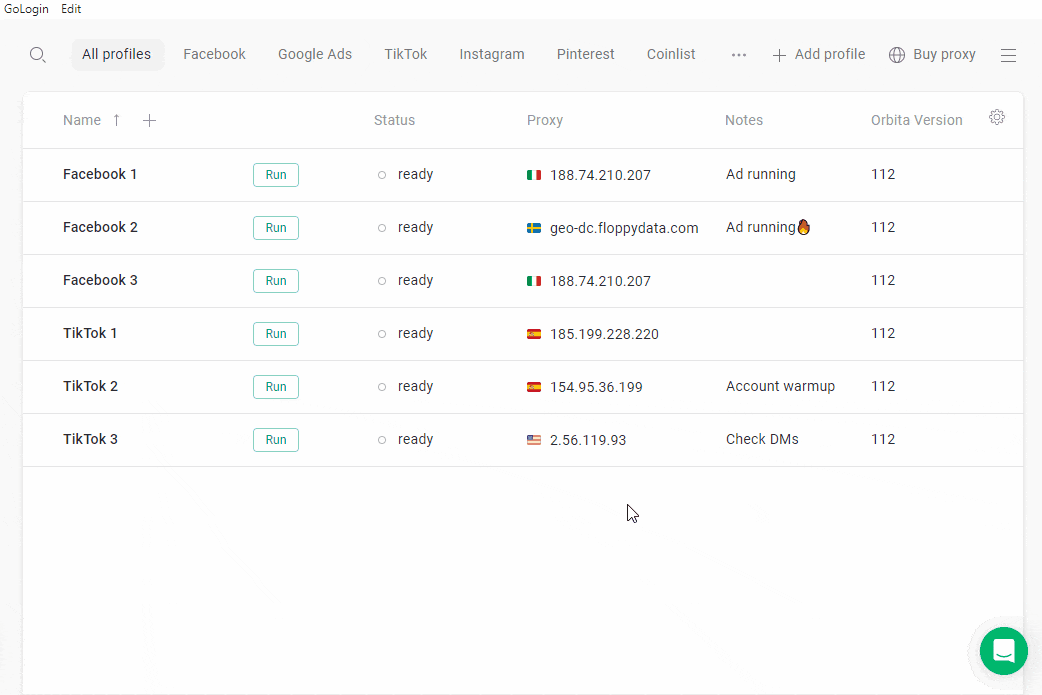Click the Ad running note for Facebook 1

pos(760,174)
